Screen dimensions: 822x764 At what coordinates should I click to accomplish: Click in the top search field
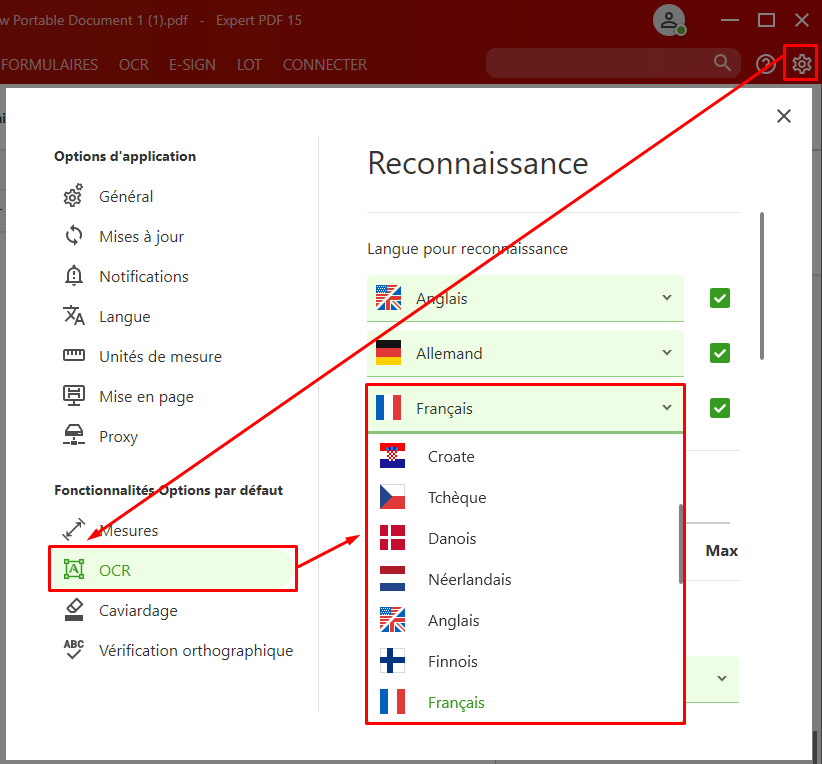tap(613, 63)
